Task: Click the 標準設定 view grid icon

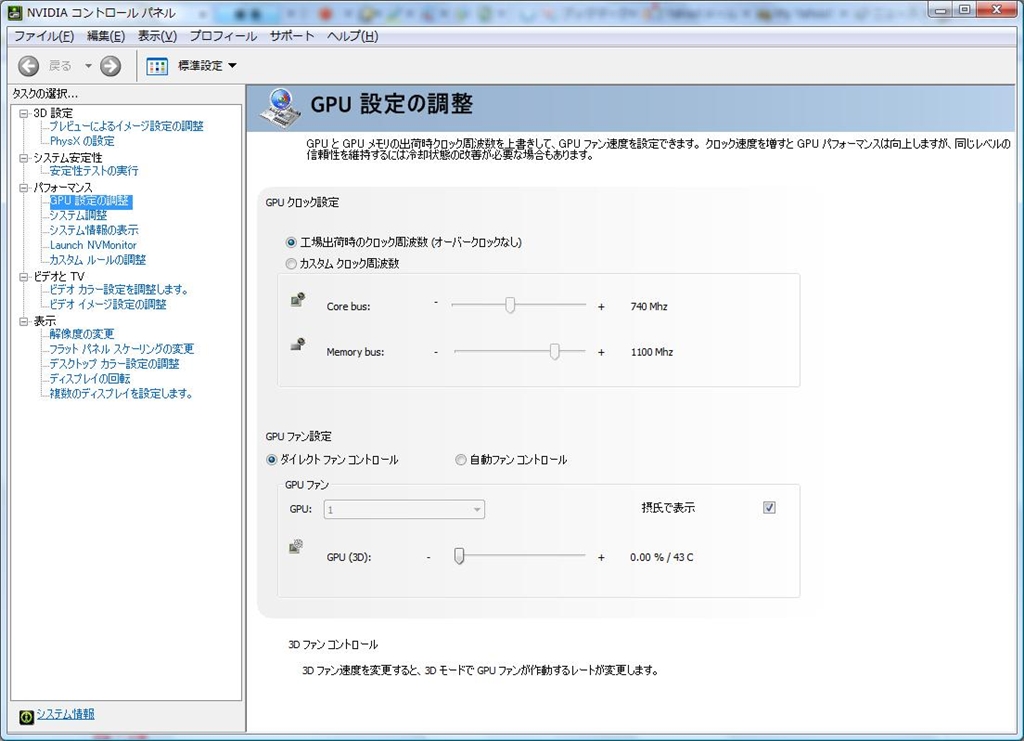Action: coord(157,66)
